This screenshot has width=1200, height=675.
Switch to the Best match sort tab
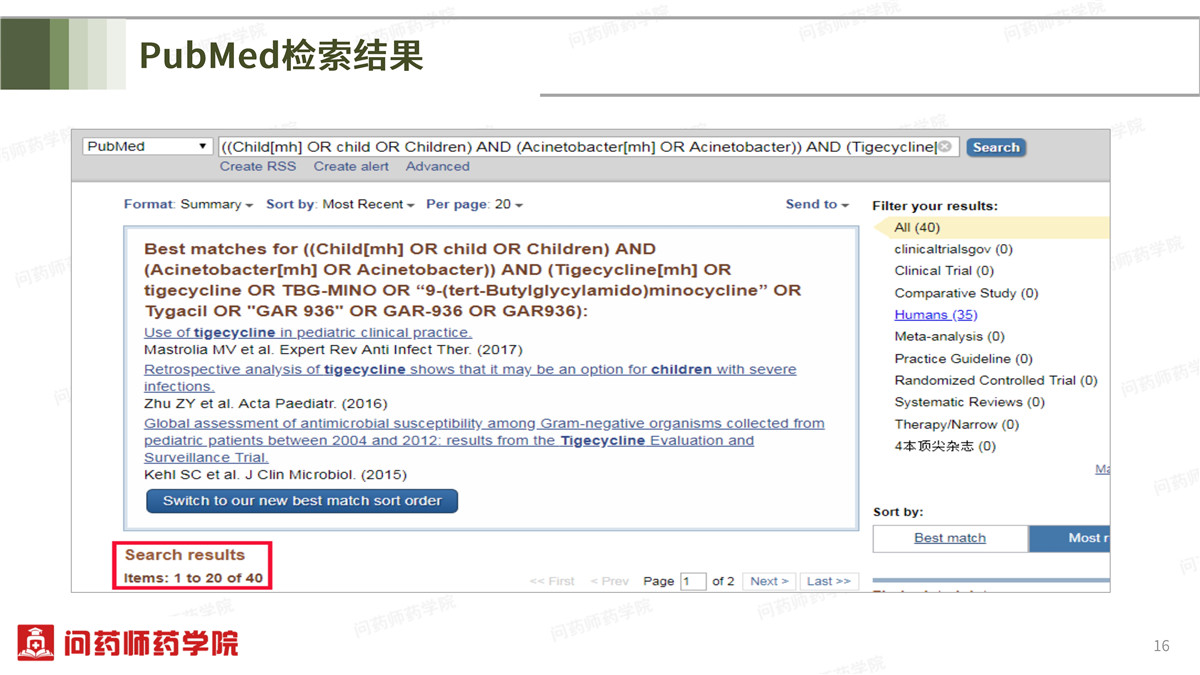pyautogui.click(x=950, y=538)
